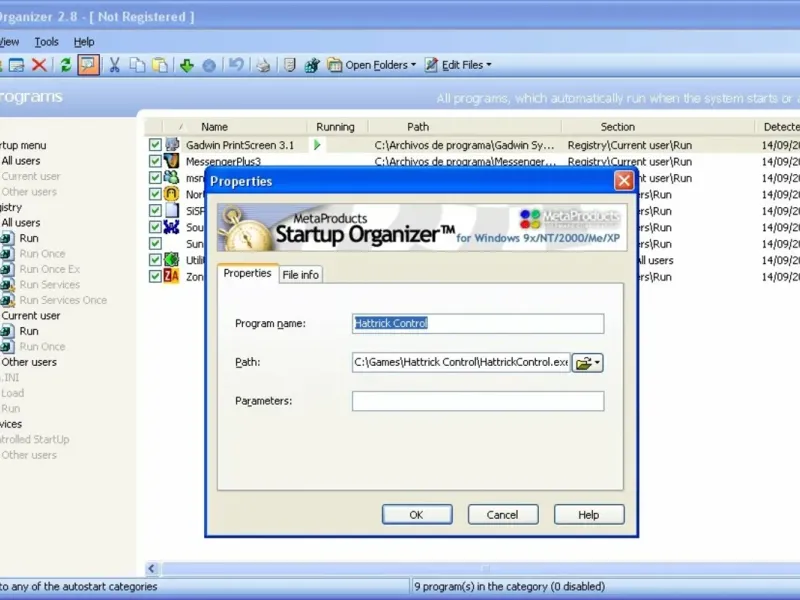Click the green Utili row icon
800x600 pixels.
click(171, 260)
